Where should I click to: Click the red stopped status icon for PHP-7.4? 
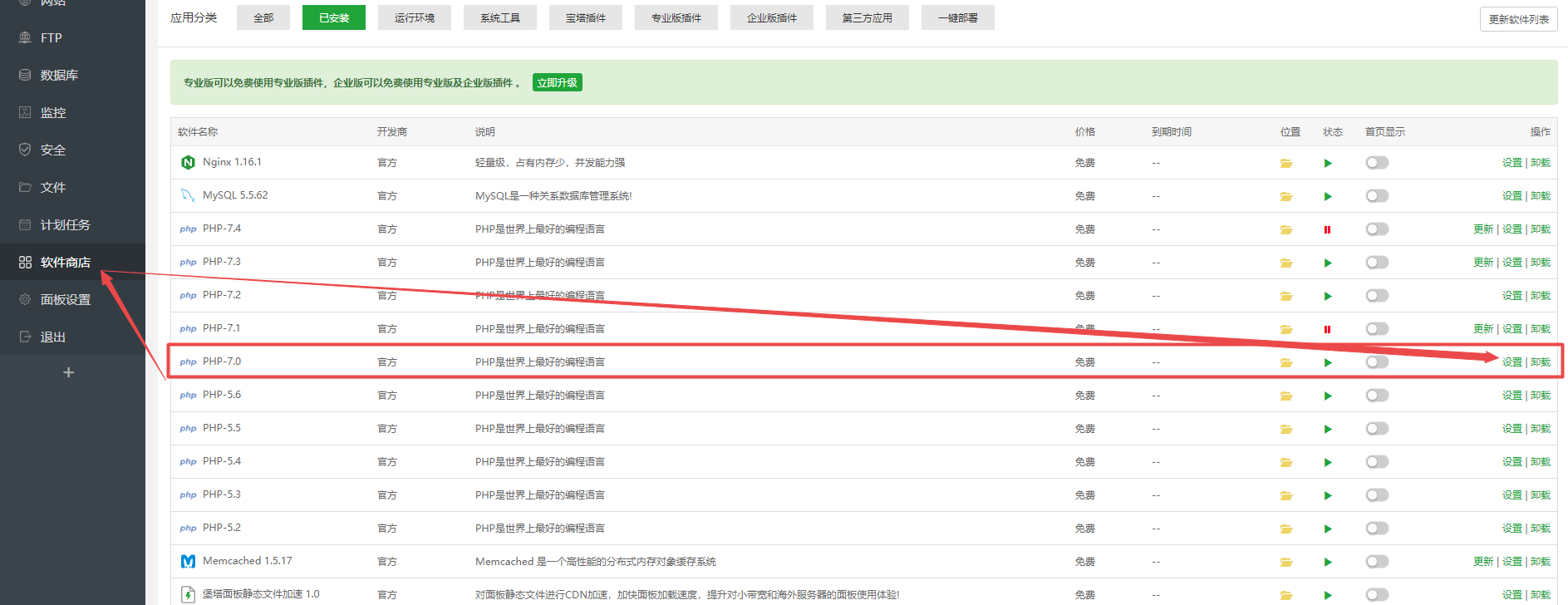point(1327,229)
